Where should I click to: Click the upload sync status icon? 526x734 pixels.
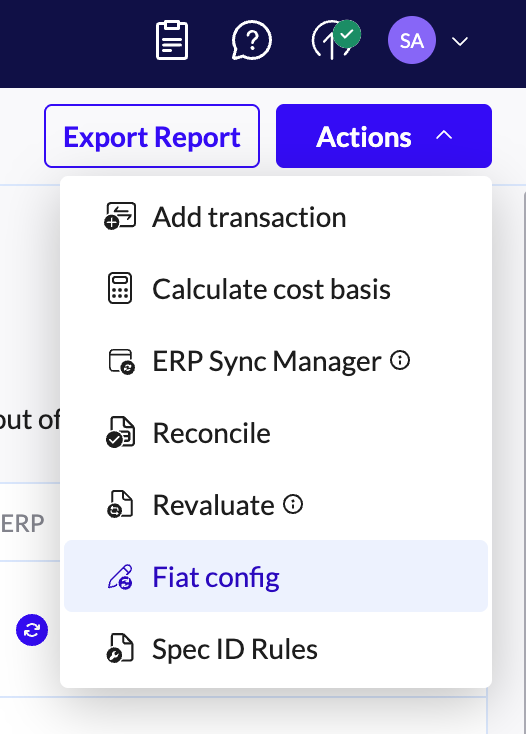[335, 39]
